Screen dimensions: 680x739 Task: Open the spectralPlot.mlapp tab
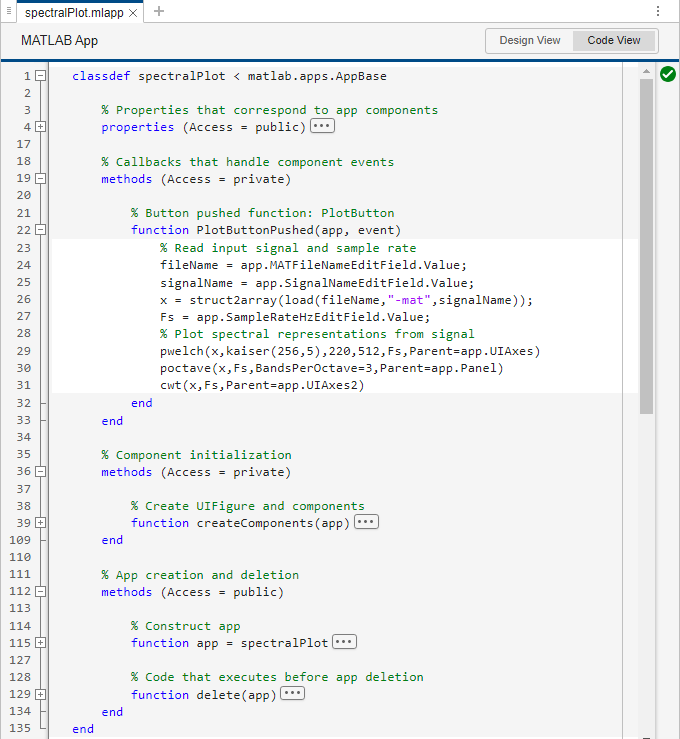(x=74, y=13)
